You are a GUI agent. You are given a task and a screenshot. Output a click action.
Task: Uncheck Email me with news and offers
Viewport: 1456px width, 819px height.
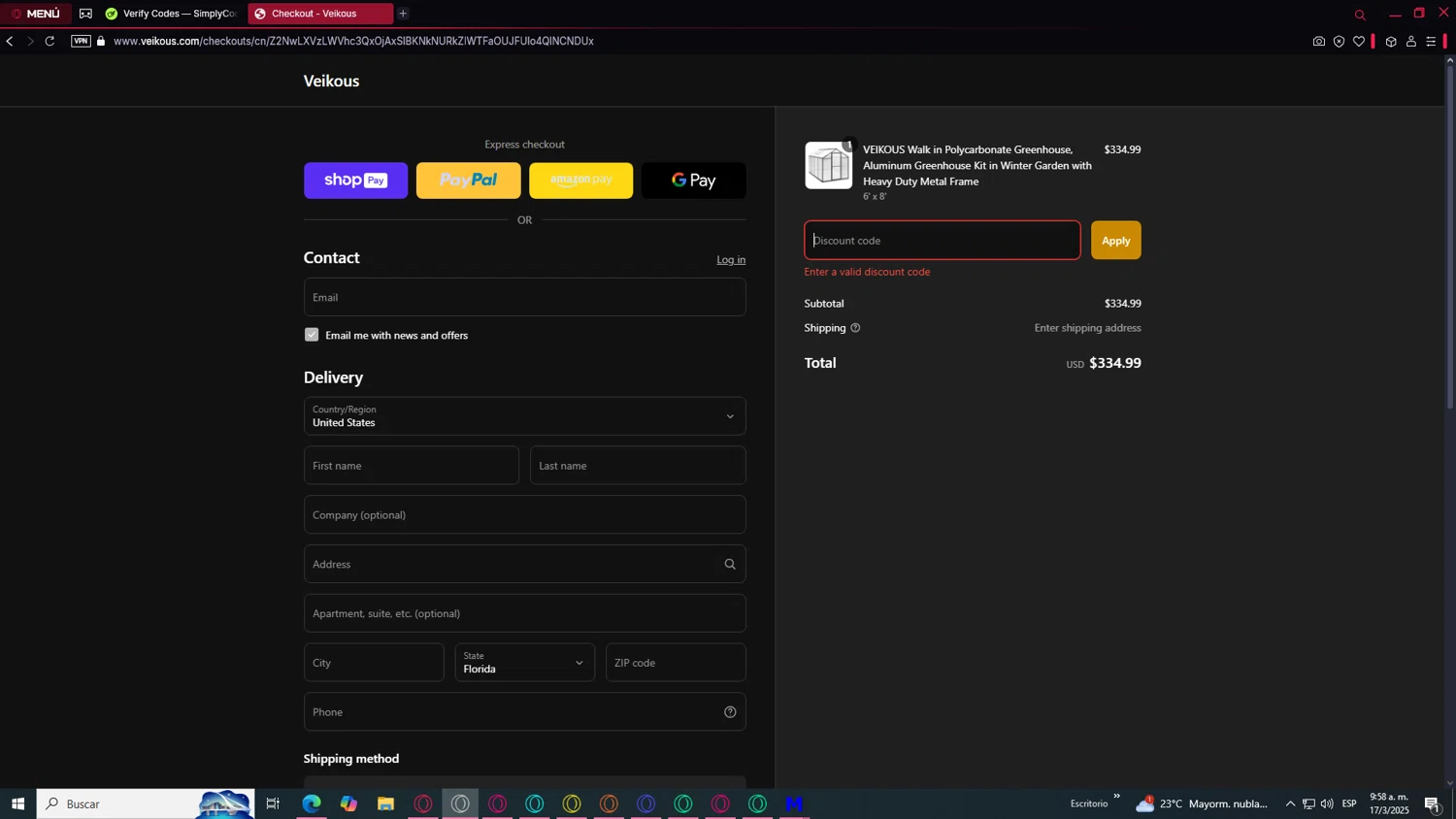pos(312,335)
